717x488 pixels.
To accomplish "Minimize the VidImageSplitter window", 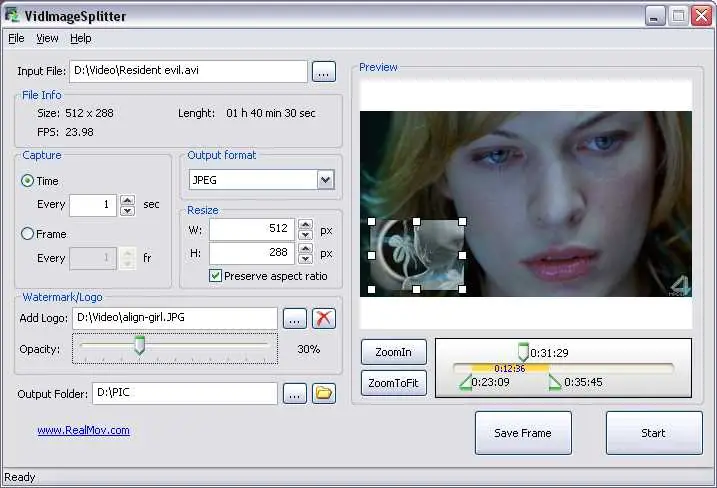I will click(x=655, y=16).
